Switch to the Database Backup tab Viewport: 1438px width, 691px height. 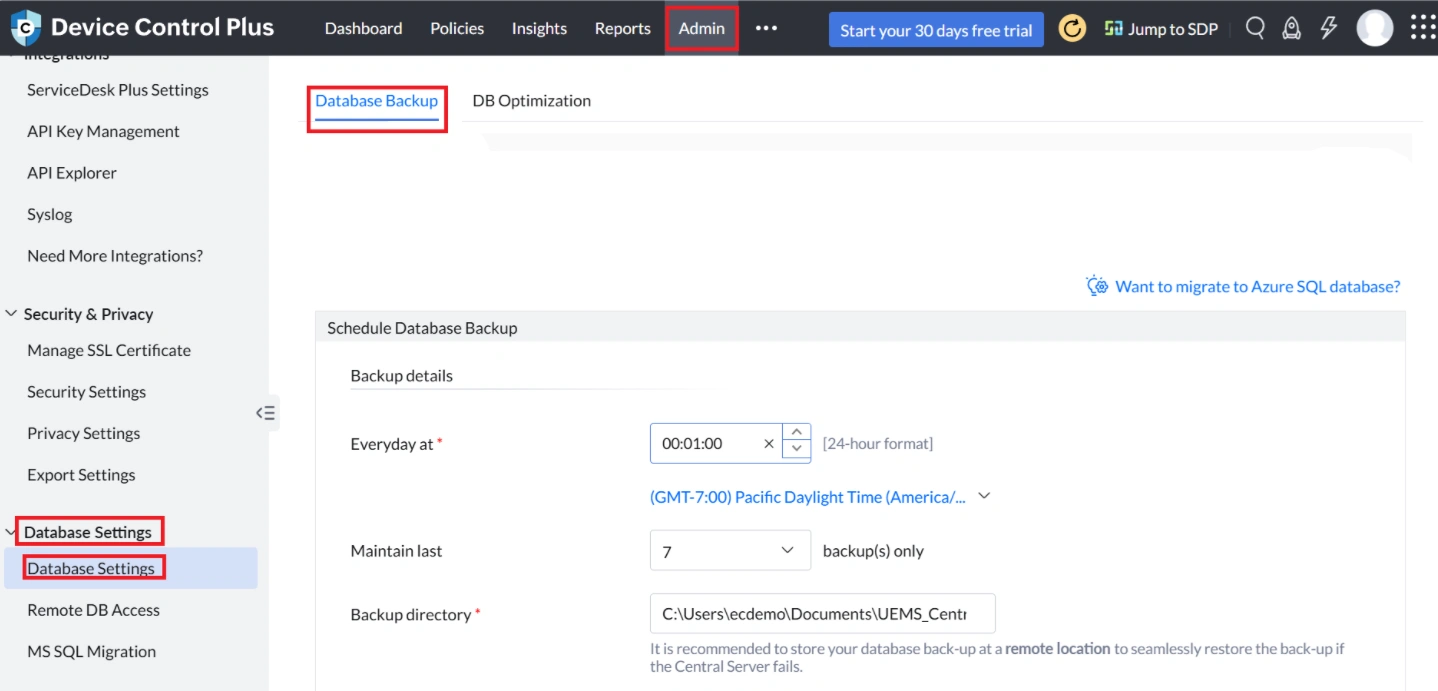click(377, 101)
